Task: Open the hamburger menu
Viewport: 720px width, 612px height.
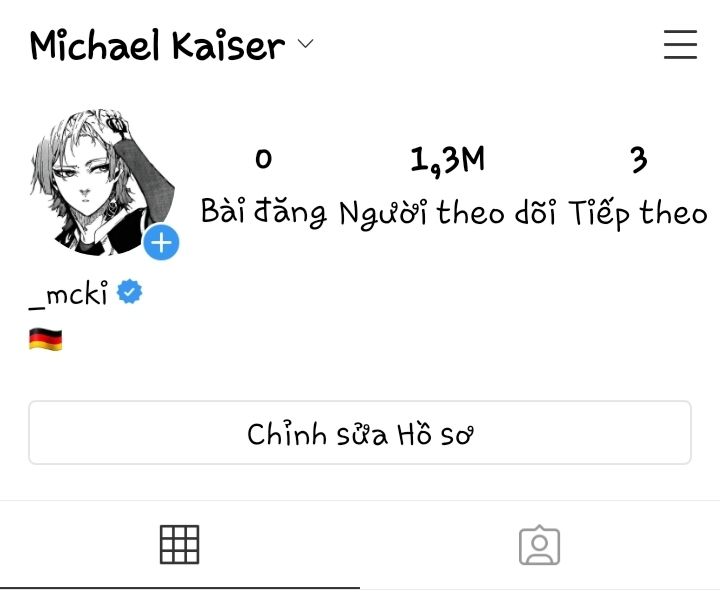Action: coord(680,45)
